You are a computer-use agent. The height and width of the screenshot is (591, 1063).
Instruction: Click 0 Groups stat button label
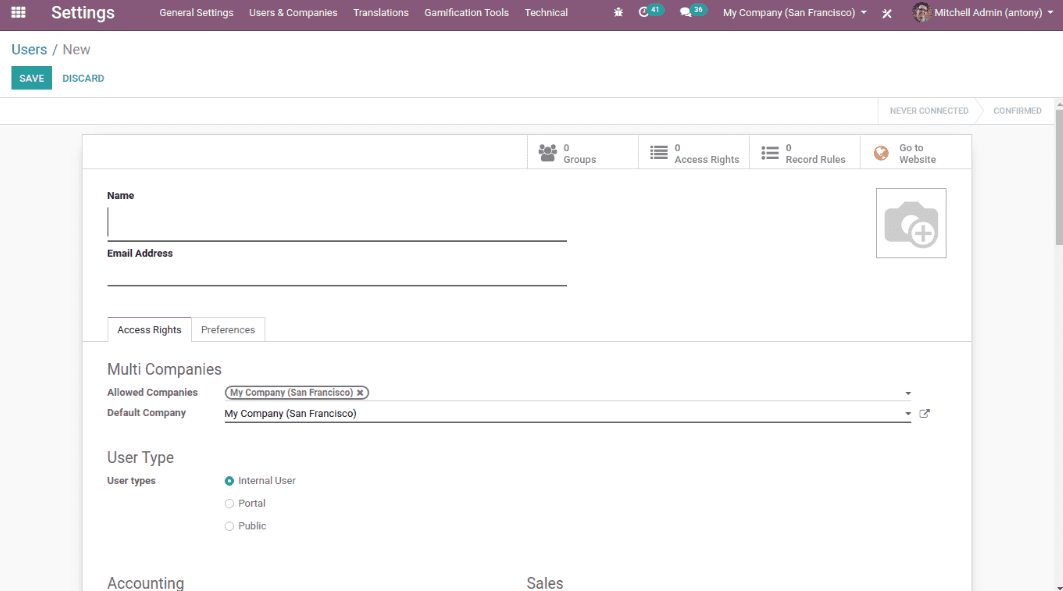(580, 153)
